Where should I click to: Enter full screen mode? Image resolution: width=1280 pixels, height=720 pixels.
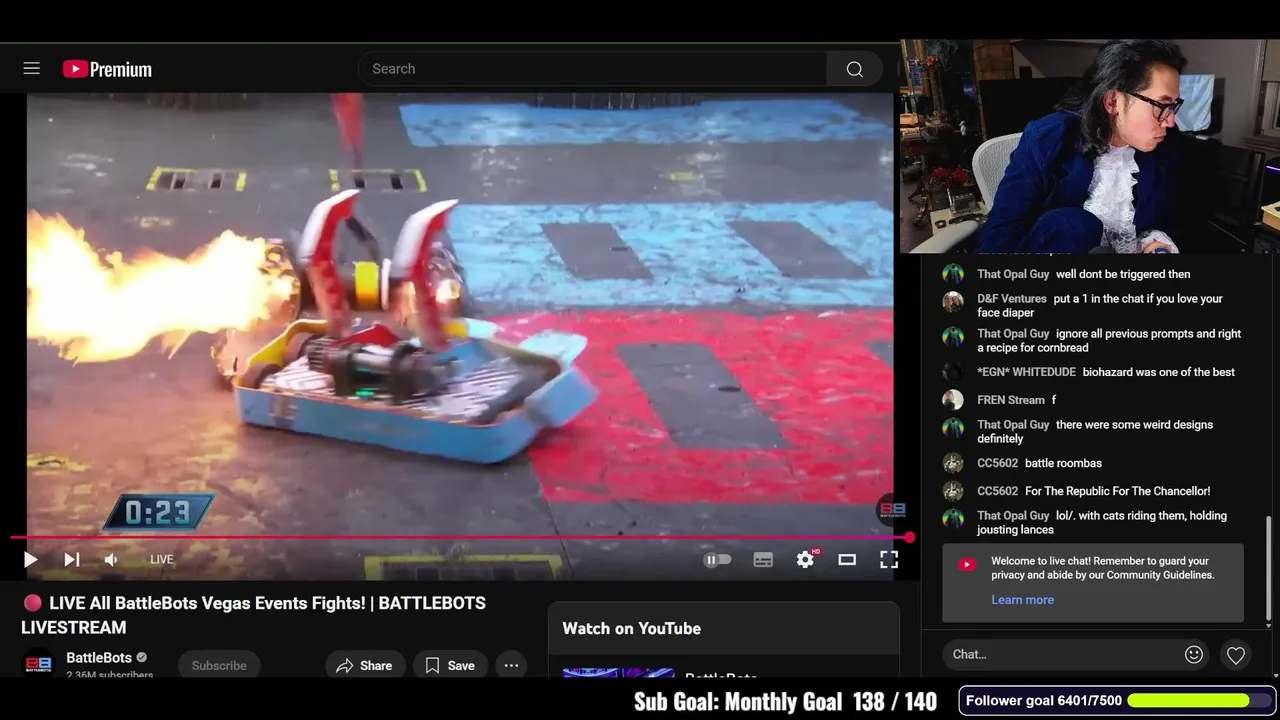(889, 560)
